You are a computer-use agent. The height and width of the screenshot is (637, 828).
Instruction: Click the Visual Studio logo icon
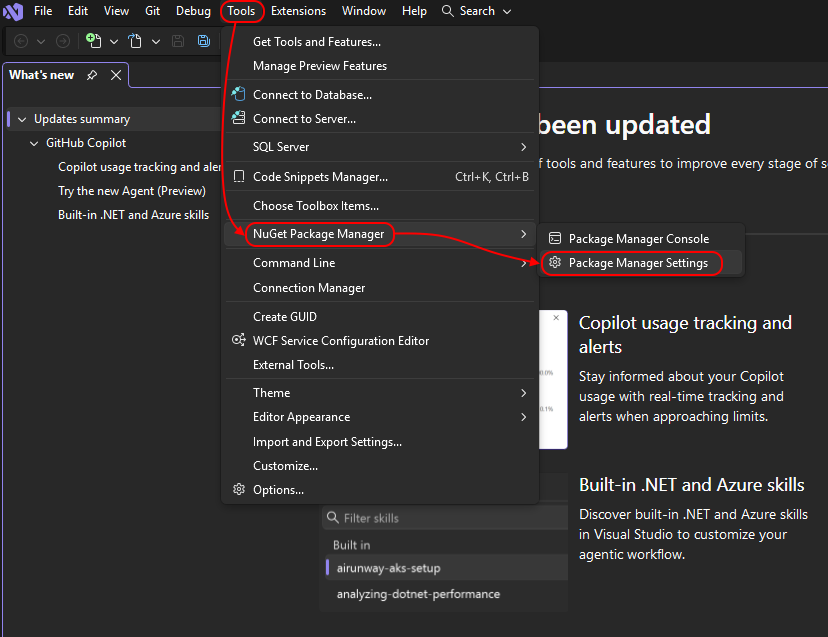pyautogui.click(x=13, y=11)
